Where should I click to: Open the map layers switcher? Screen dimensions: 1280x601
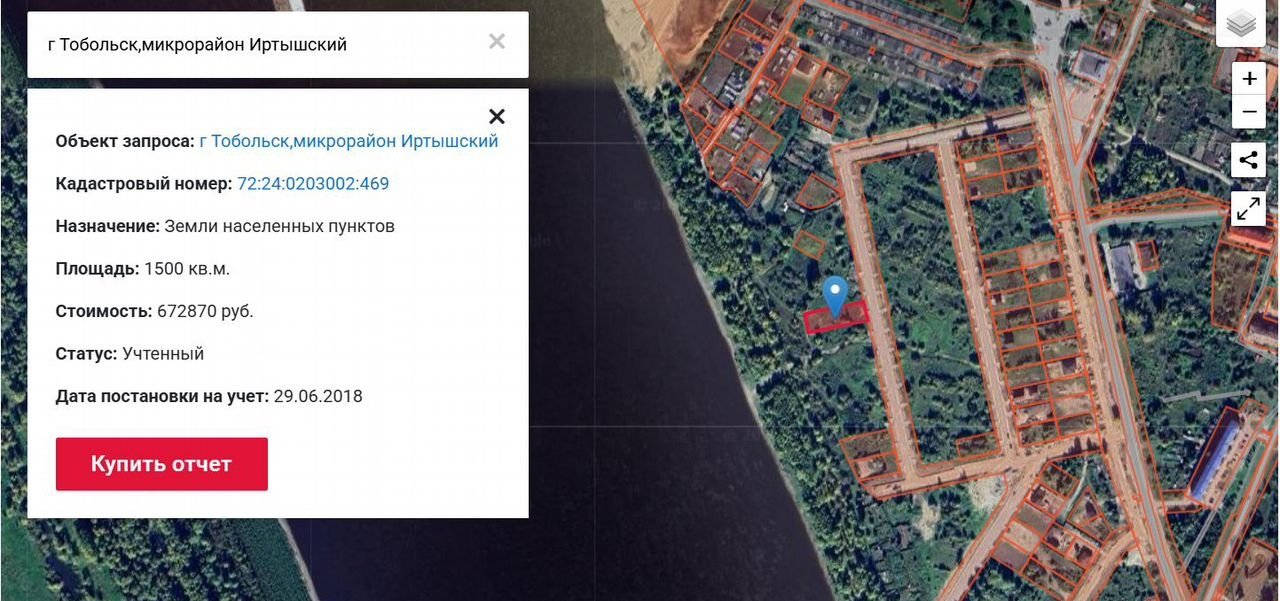(1241, 24)
